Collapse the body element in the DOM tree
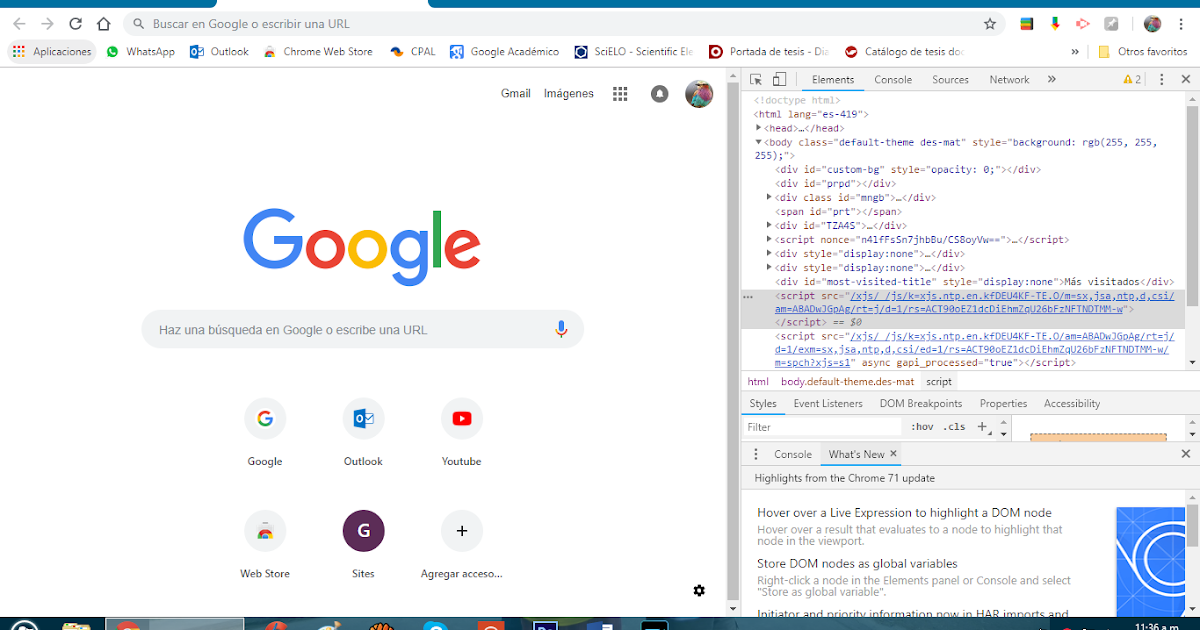Image resolution: width=1200 pixels, height=630 pixels. tap(757, 141)
